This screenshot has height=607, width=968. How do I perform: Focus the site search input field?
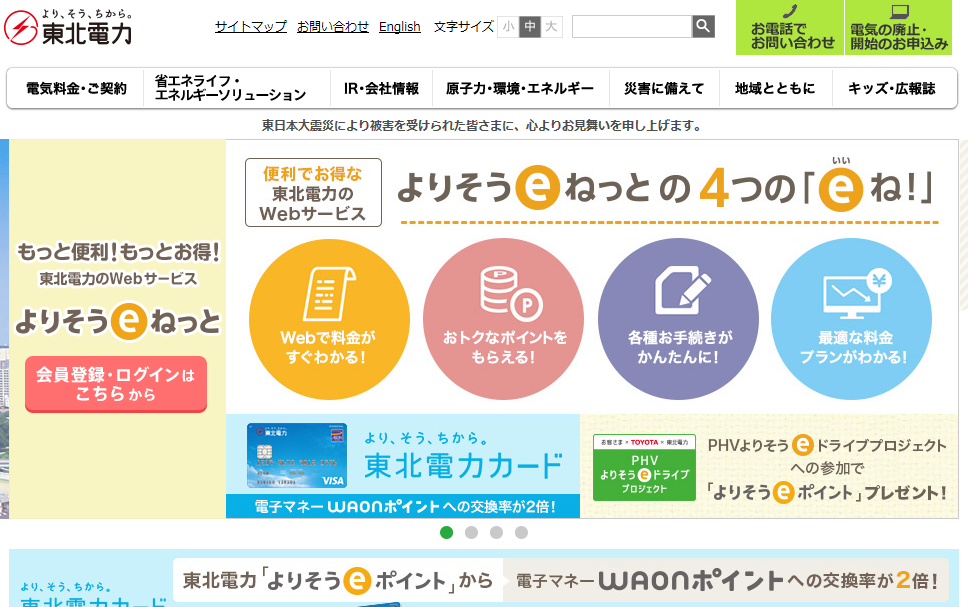pos(632,27)
